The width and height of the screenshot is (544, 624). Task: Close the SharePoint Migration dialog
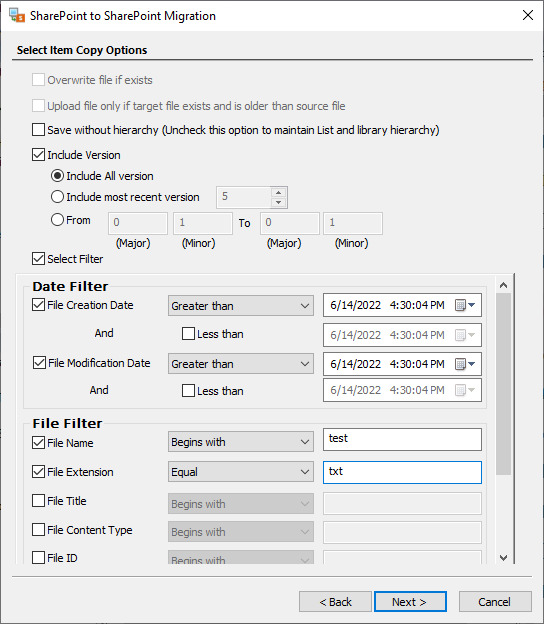tap(528, 15)
